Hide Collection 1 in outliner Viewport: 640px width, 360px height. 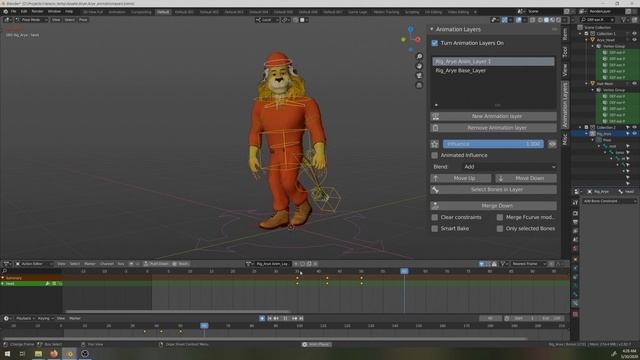point(634,33)
